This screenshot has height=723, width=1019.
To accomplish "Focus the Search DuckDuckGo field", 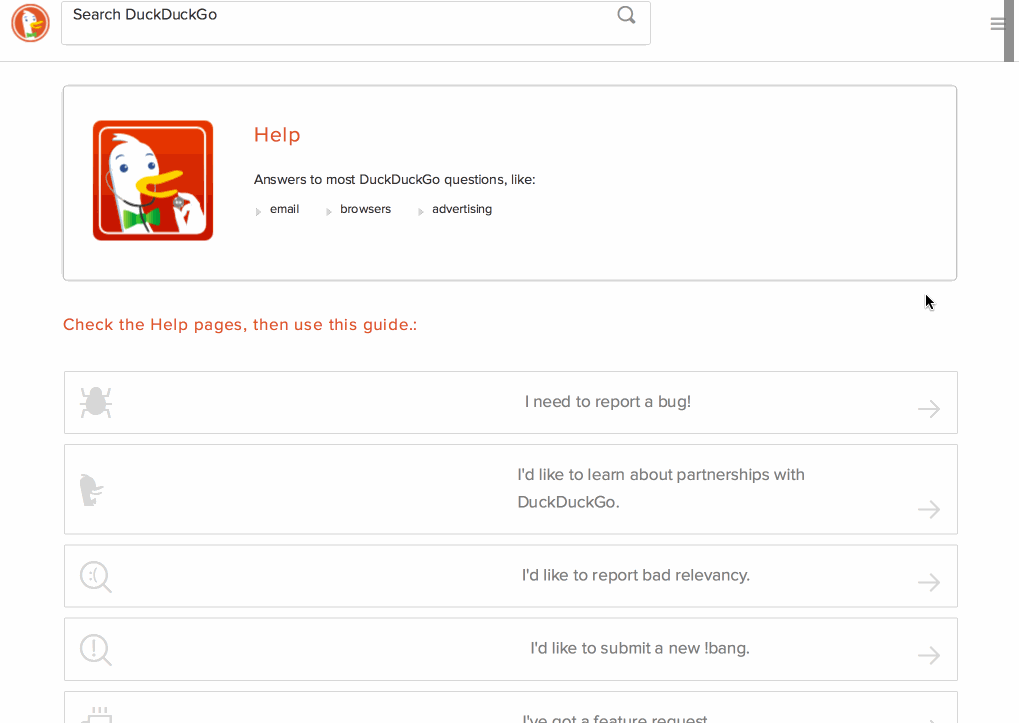I will click(355, 23).
